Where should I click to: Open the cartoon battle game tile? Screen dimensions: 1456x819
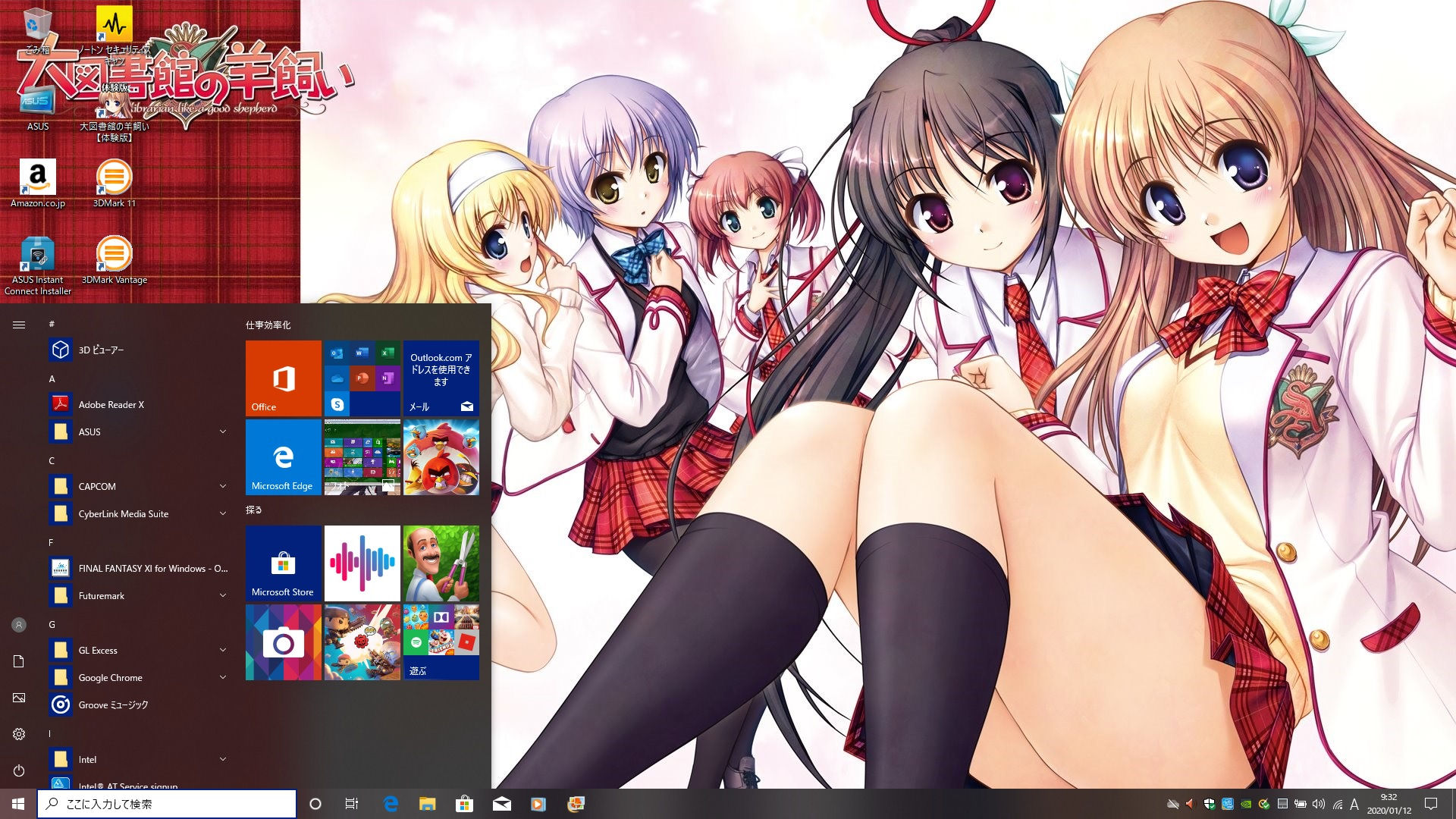coord(362,642)
